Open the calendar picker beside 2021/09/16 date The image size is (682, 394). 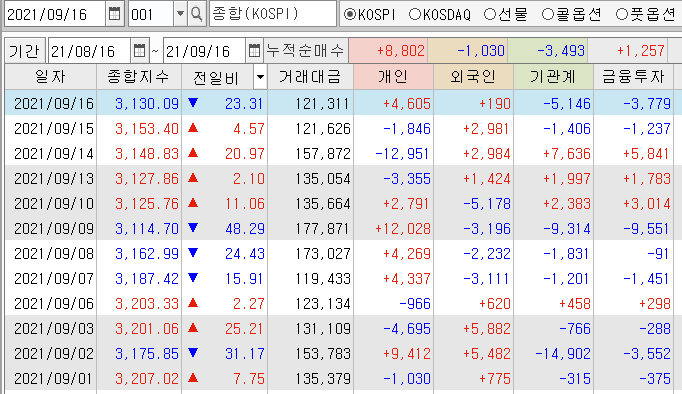(115, 14)
